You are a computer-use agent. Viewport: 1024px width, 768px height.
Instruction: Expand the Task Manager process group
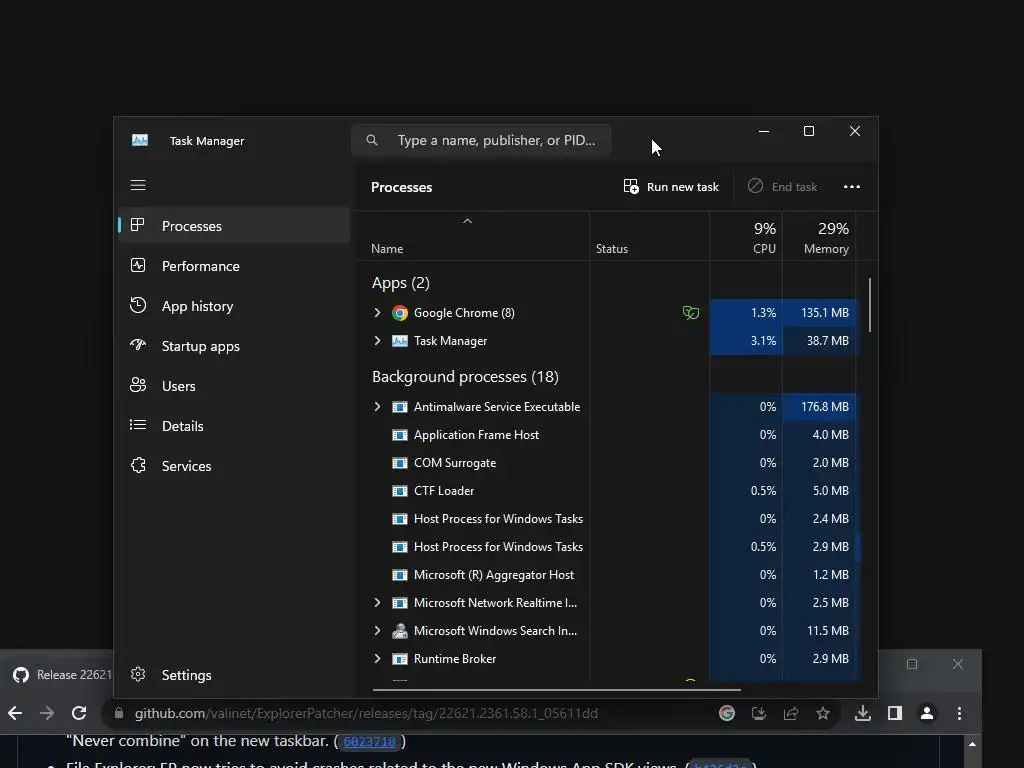377,341
